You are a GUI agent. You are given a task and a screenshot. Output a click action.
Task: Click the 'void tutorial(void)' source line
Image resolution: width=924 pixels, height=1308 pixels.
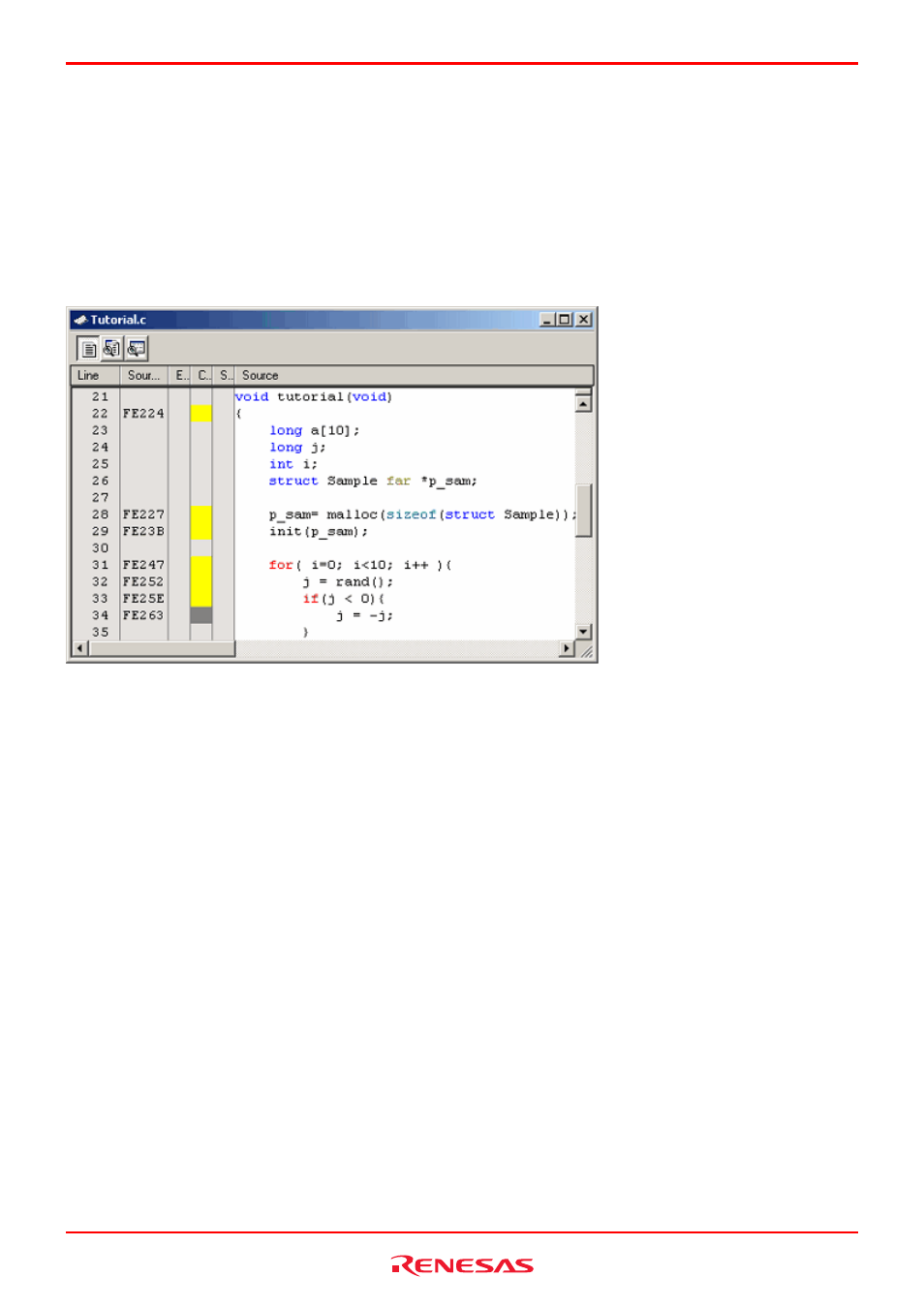314,397
